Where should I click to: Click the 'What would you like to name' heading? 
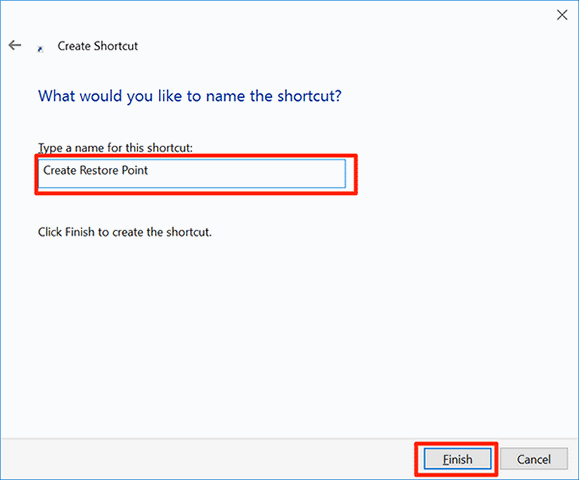(190, 96)
